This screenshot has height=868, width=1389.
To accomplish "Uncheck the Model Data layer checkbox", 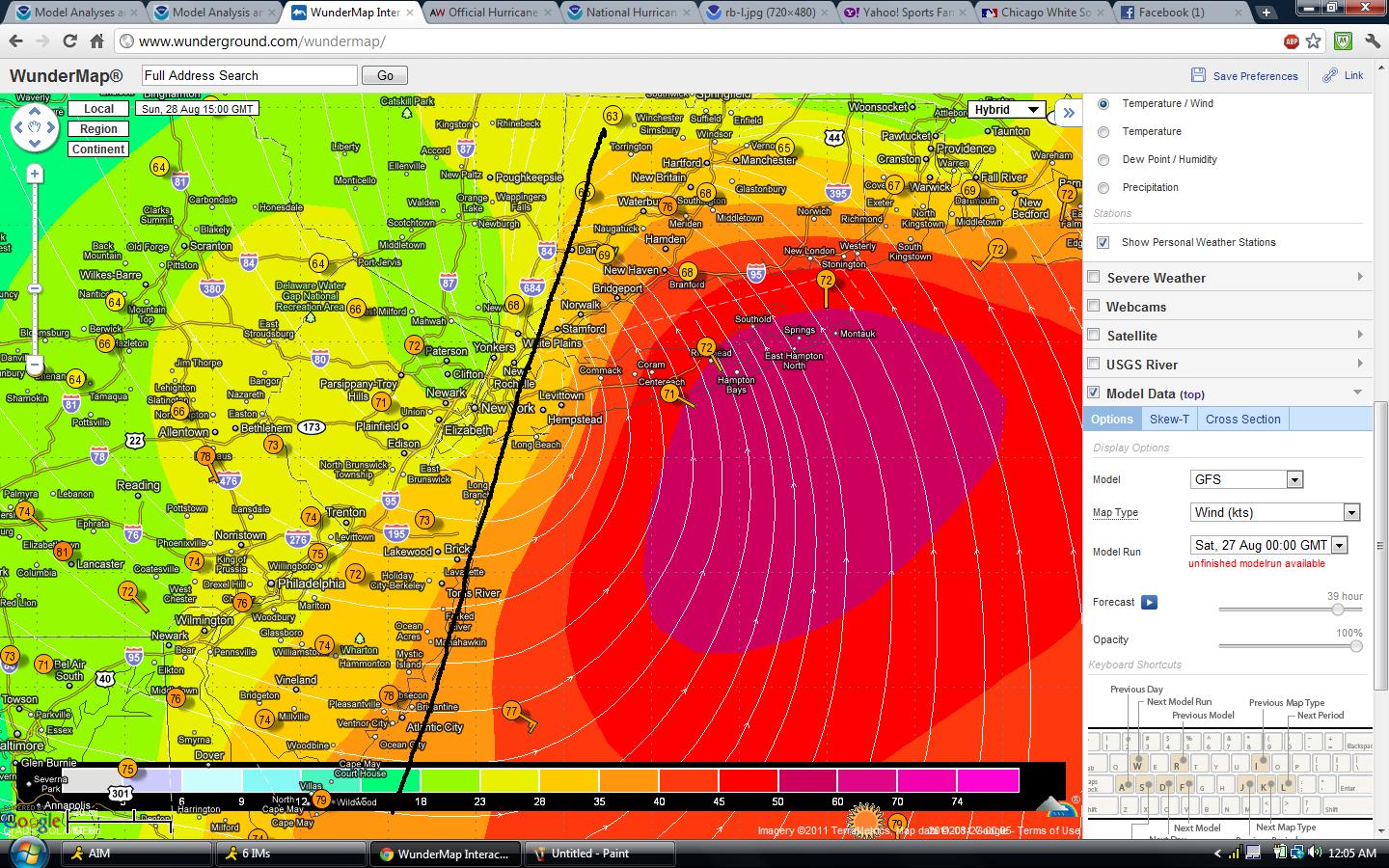I will click(x=1094, y=393).
